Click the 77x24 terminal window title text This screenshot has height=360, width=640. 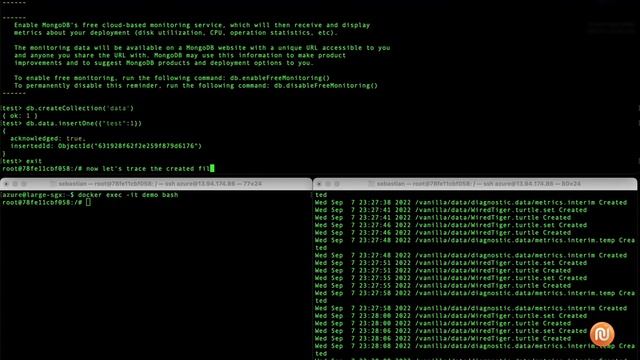pyautogui.click(x=160, y=184)
